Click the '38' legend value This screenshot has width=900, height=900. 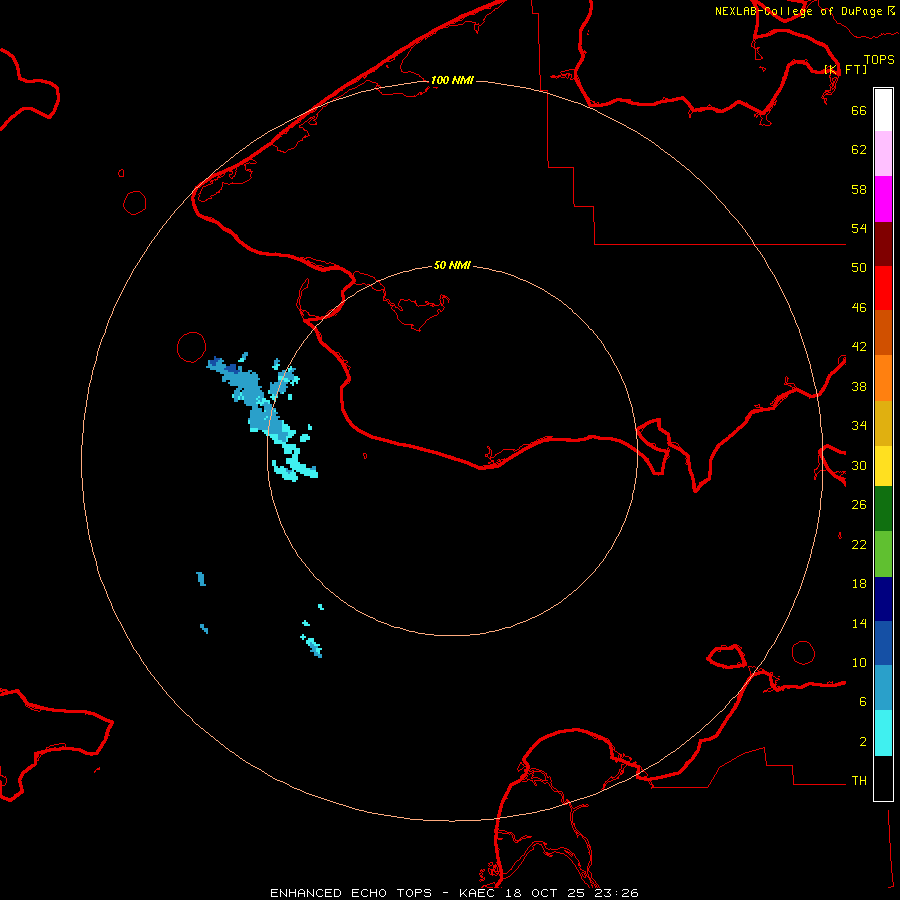859,387
